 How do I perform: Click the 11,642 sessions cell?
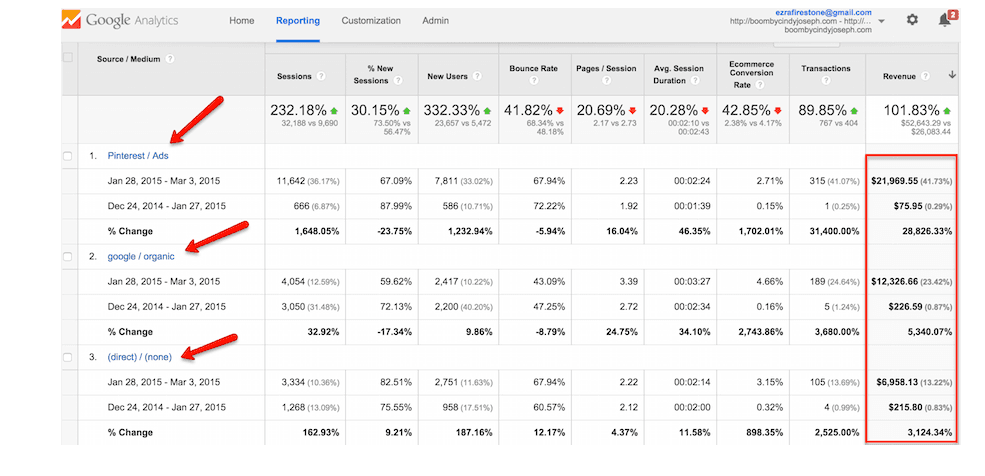(x=290, y=181)
